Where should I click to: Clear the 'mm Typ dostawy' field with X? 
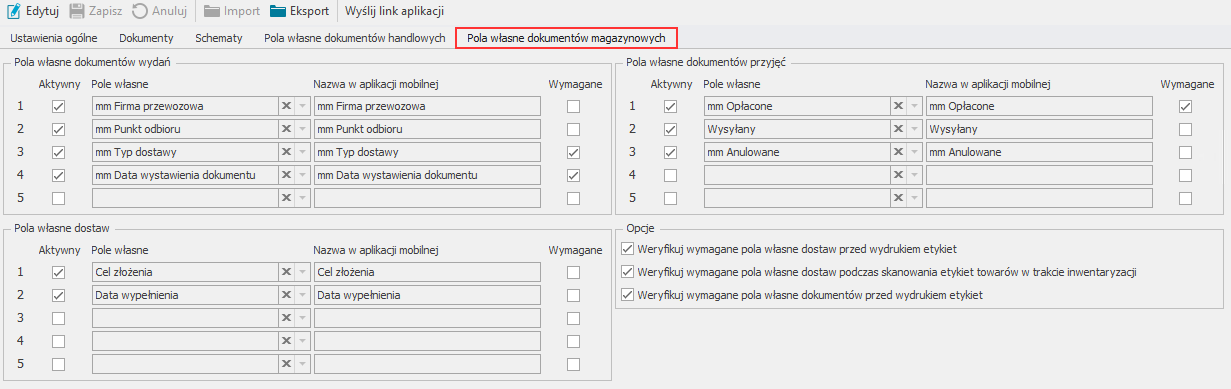pos(286,152)
